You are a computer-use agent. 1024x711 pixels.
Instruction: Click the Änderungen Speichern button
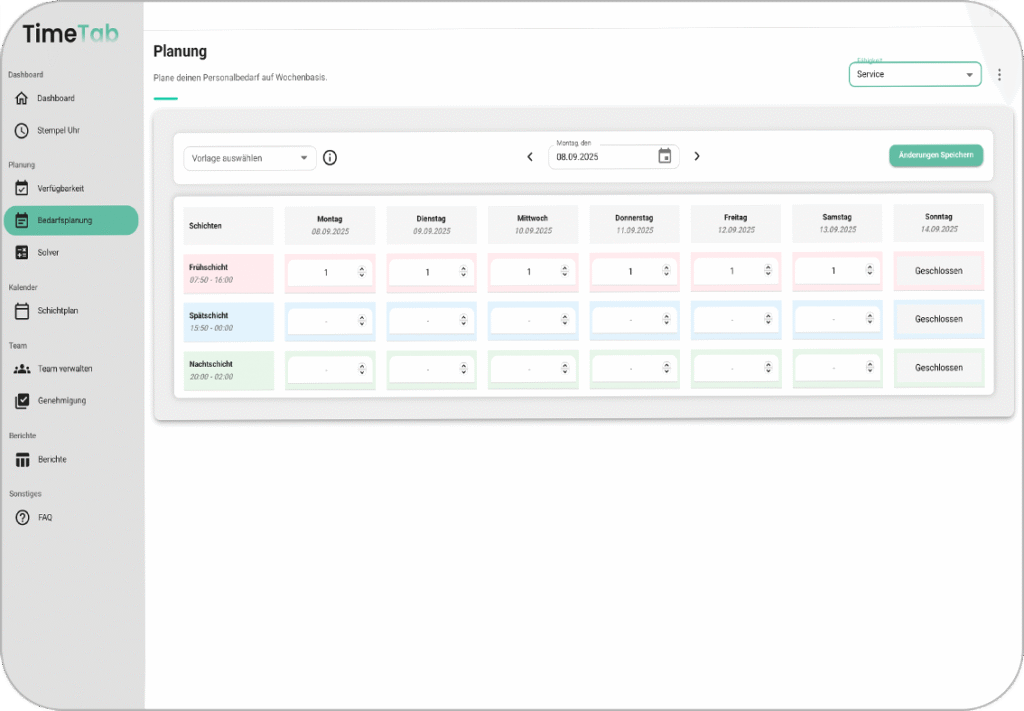[x=936, y=155]
